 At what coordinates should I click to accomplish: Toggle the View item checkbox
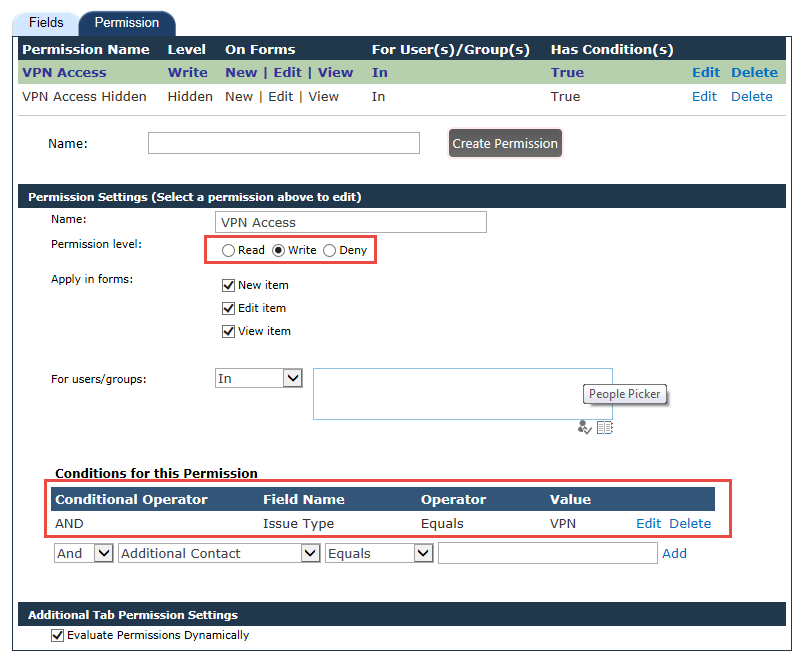(x=228, y=331)
